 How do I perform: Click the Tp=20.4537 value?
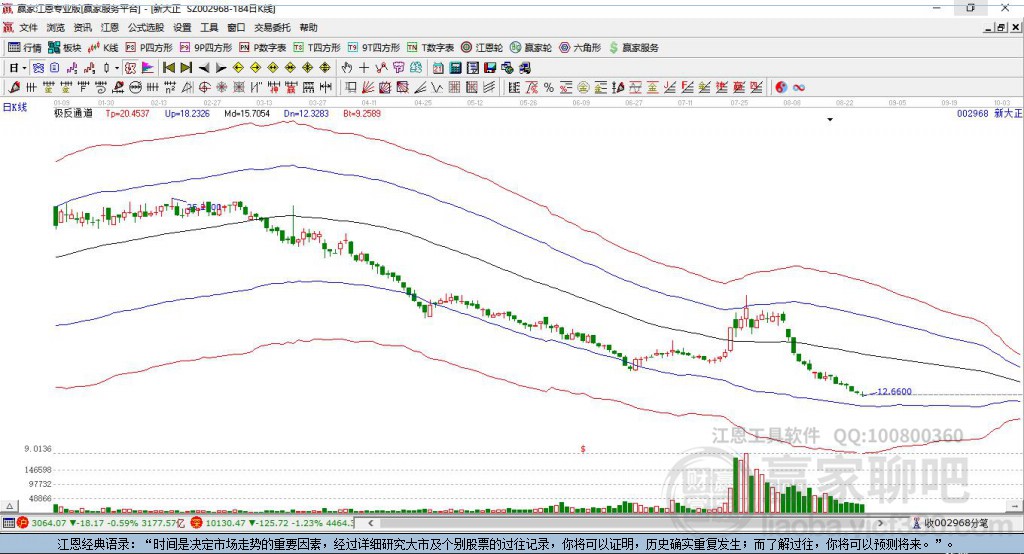pyautogui.click(x=127, y=113)
